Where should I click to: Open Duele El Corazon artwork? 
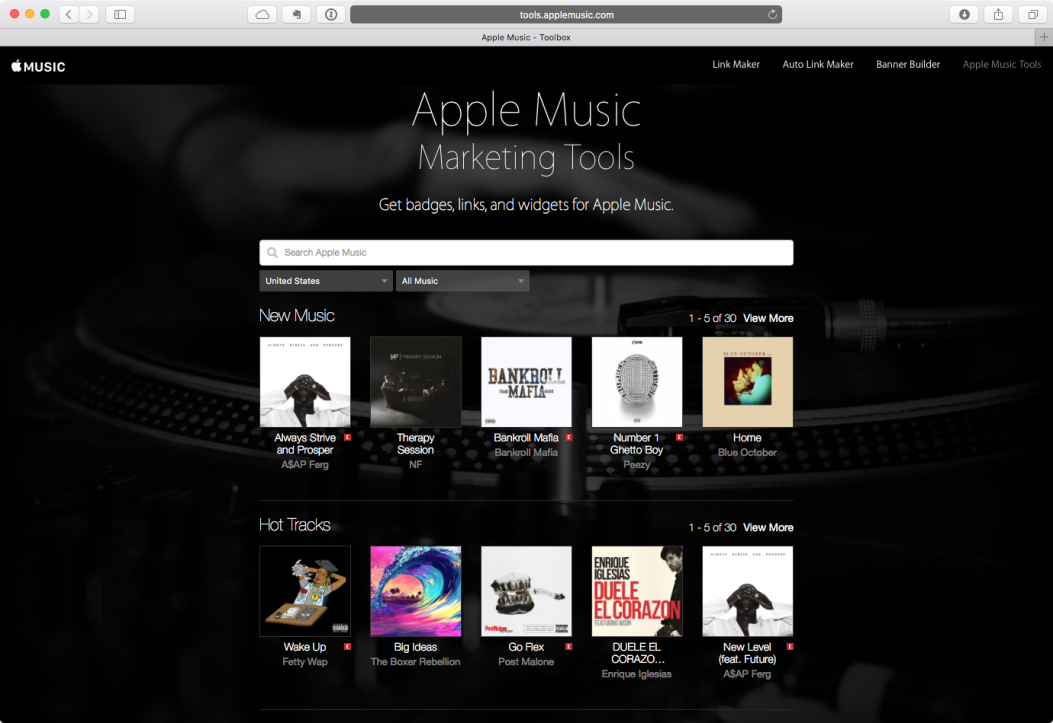click(637, 591)
